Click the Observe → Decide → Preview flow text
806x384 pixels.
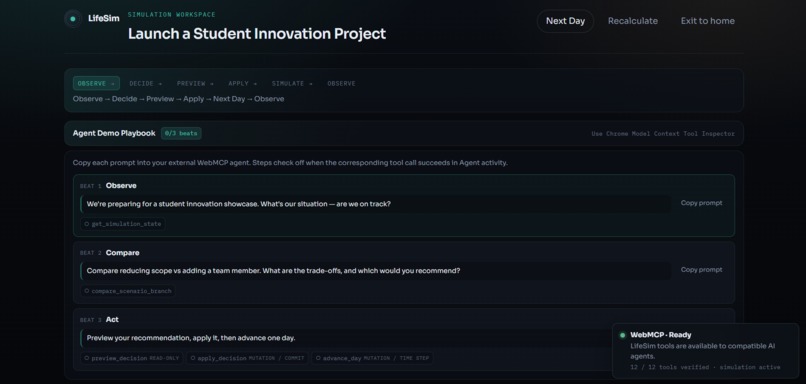tap(178, 99)
